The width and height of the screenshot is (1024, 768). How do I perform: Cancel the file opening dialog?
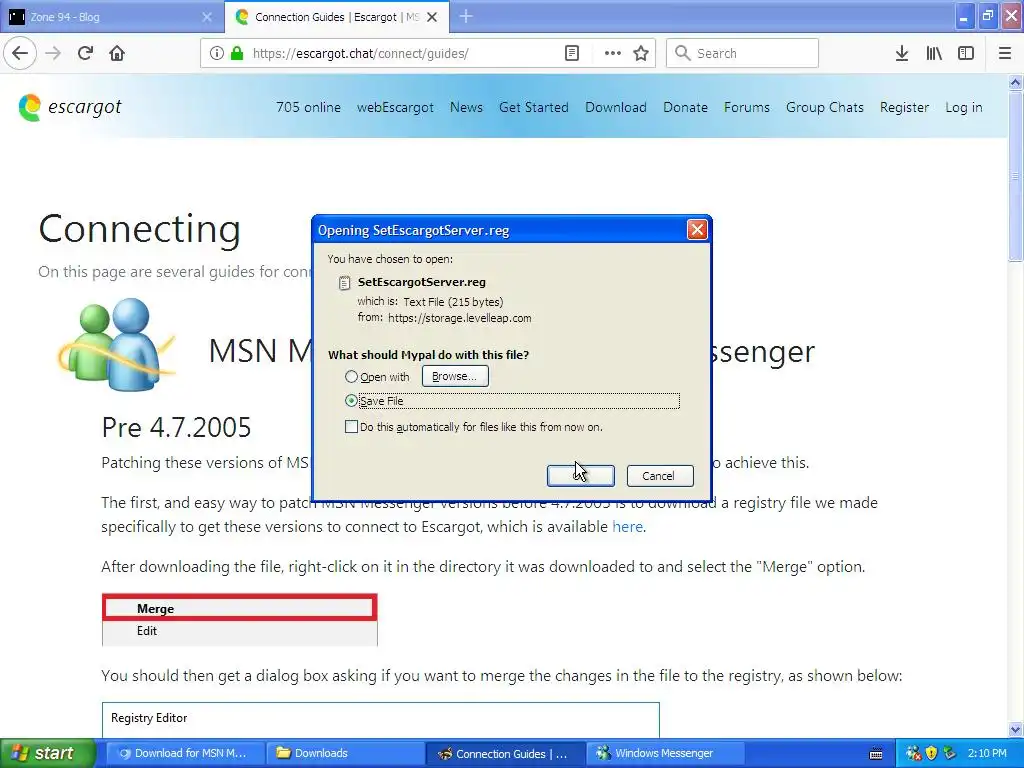pyautogui.click(x=660, y=475)
